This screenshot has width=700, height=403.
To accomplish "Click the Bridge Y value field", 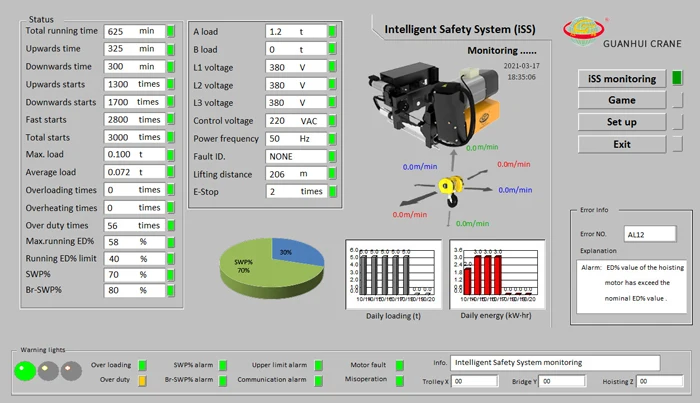I will pos(562,381).
